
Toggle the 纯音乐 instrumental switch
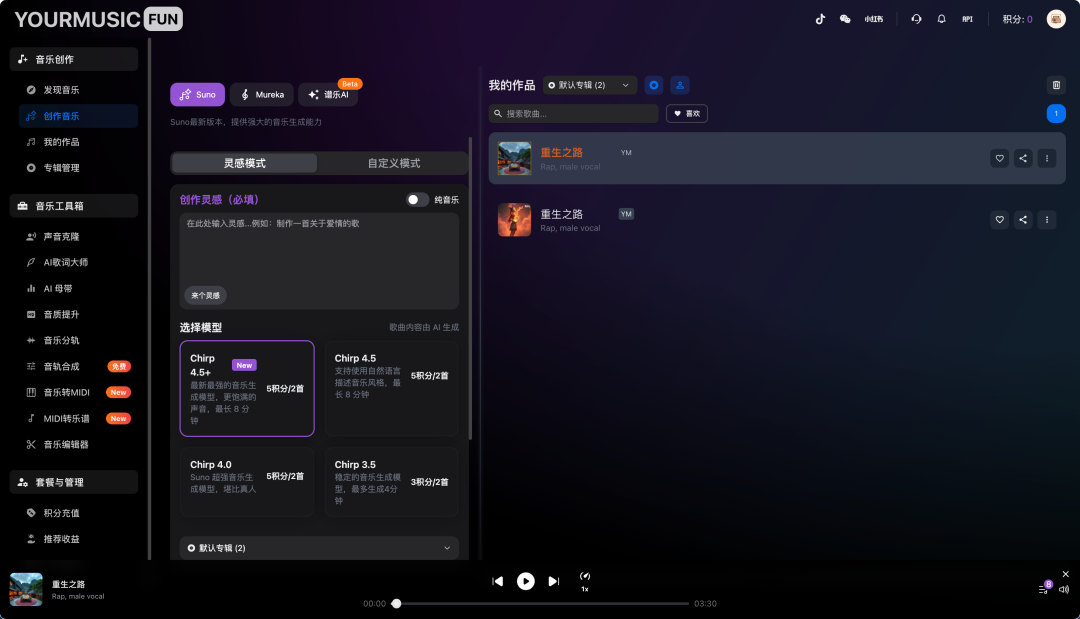click(417, 200)
